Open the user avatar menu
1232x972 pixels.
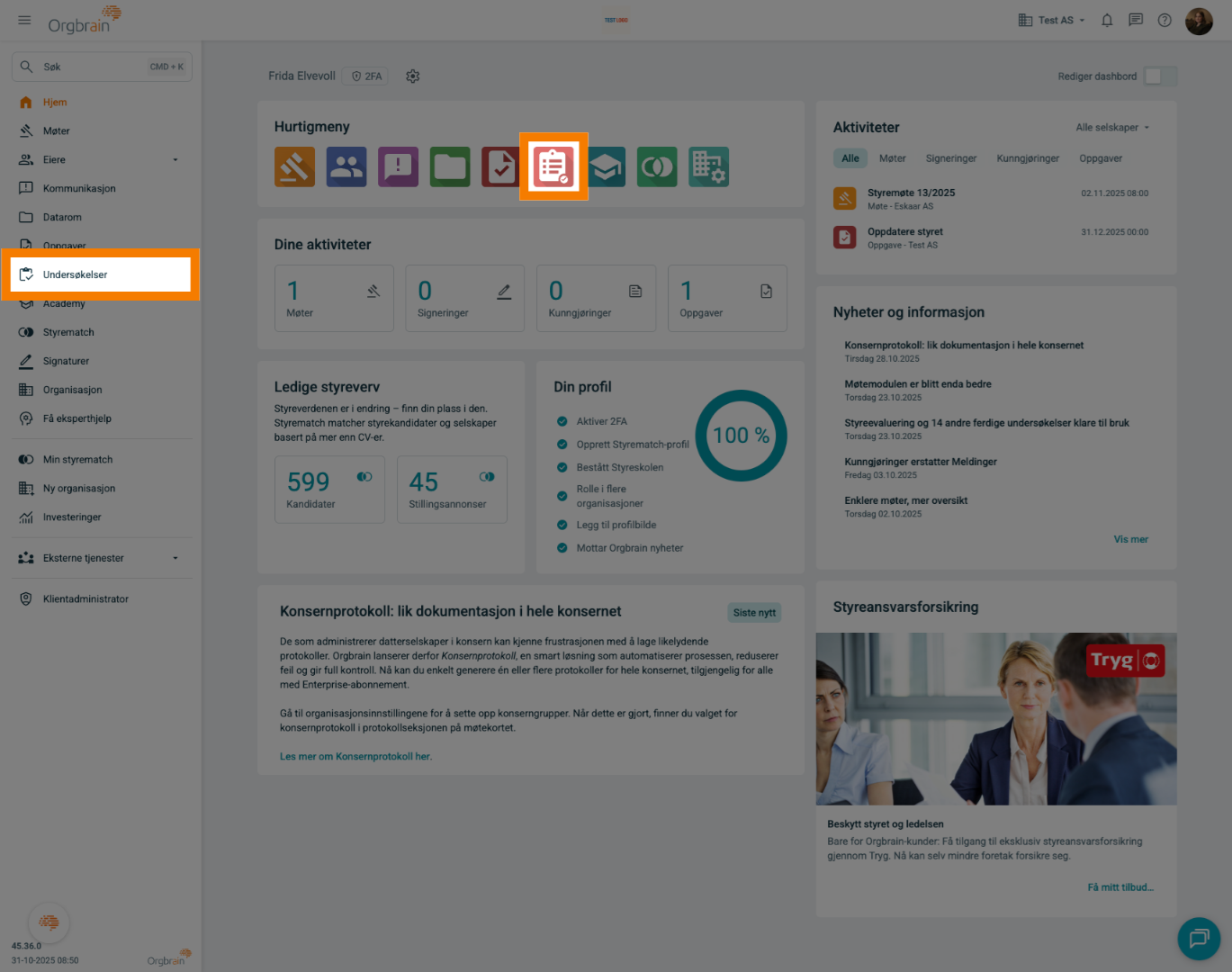point(1199,21)
